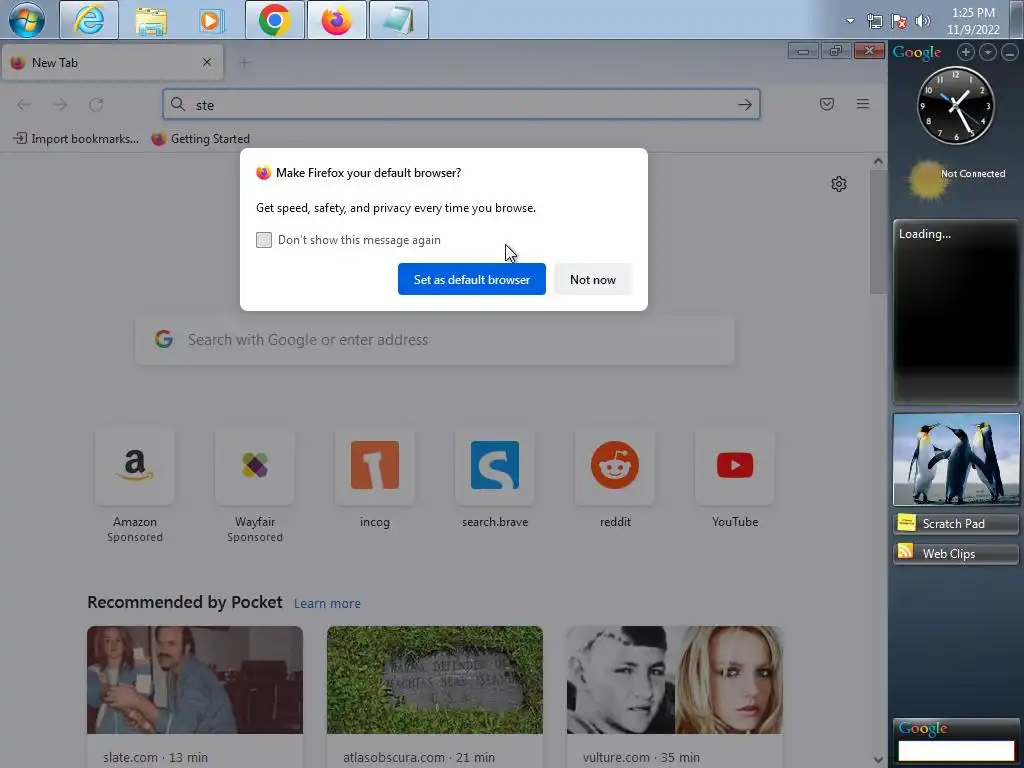Image resolution: width=1024 pixels, height=768 pixels.
Task: Select the Firefox taskbar button
Action: click(337, 20)
